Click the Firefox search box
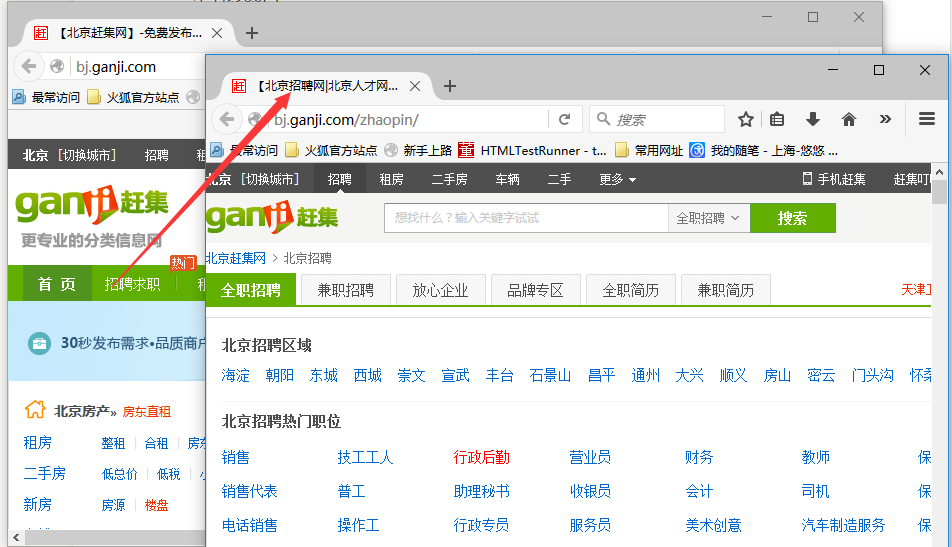Screen dimensions: 952x547 click(x=657, y=119)
